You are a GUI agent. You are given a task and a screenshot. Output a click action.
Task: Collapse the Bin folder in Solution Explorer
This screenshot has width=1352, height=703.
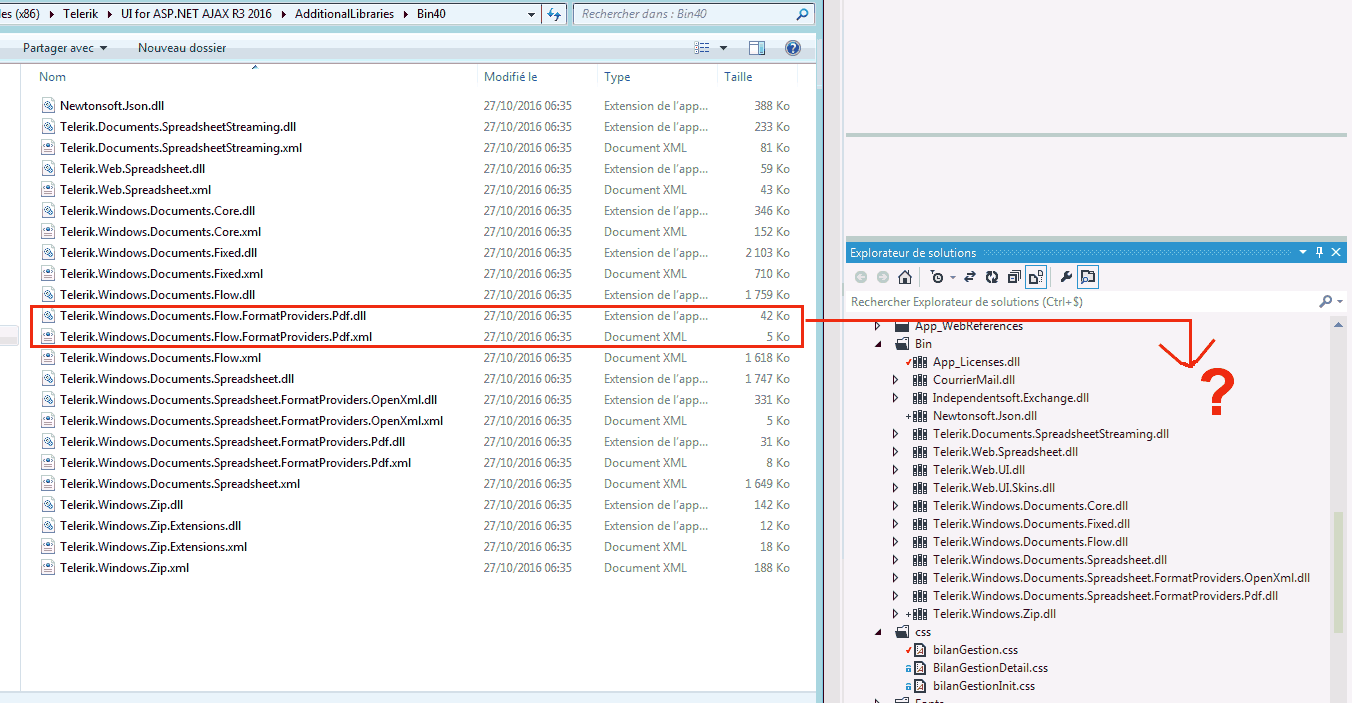click(878, 344)
